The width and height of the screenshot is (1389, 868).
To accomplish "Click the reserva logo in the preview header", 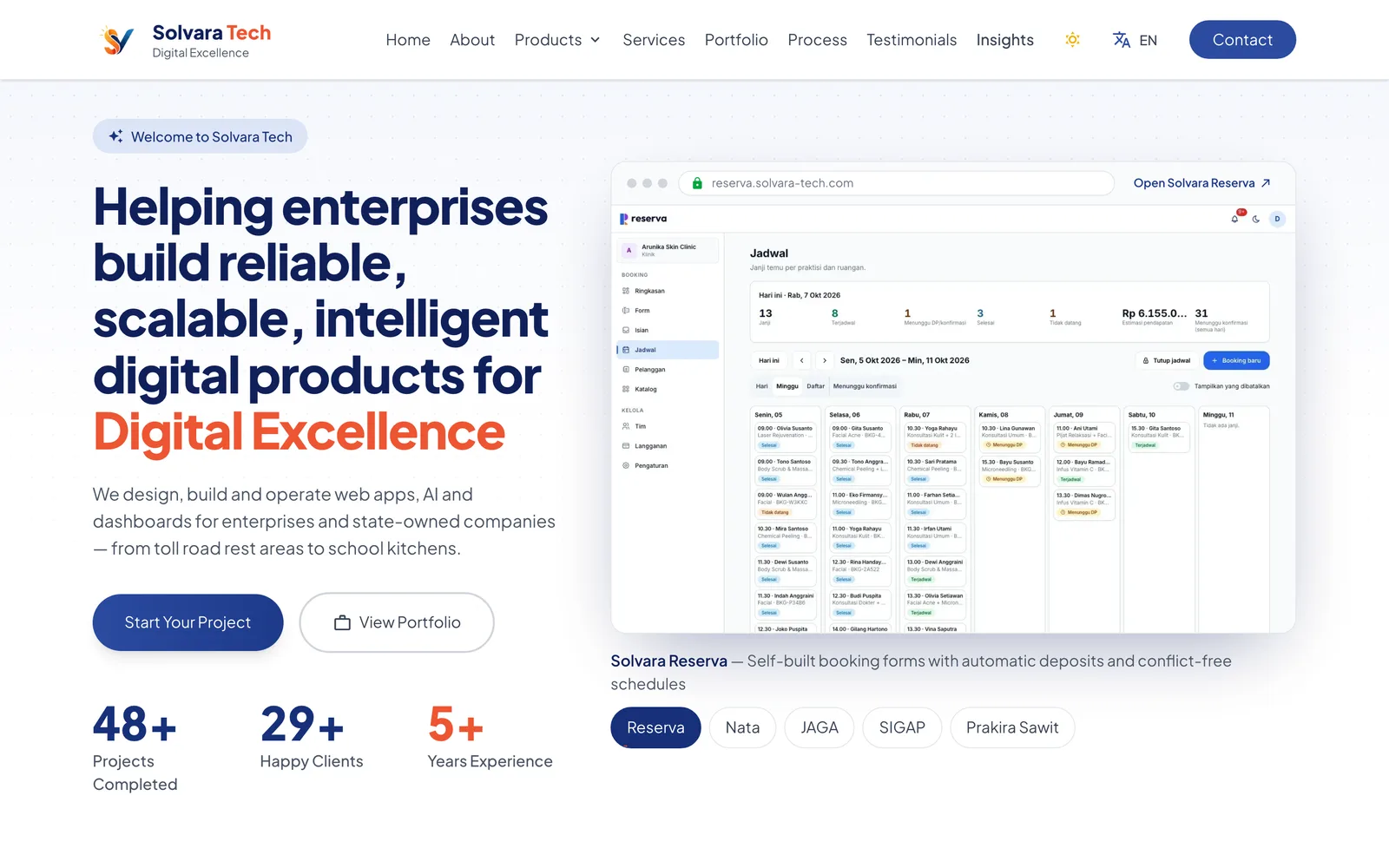I will 643,219.
